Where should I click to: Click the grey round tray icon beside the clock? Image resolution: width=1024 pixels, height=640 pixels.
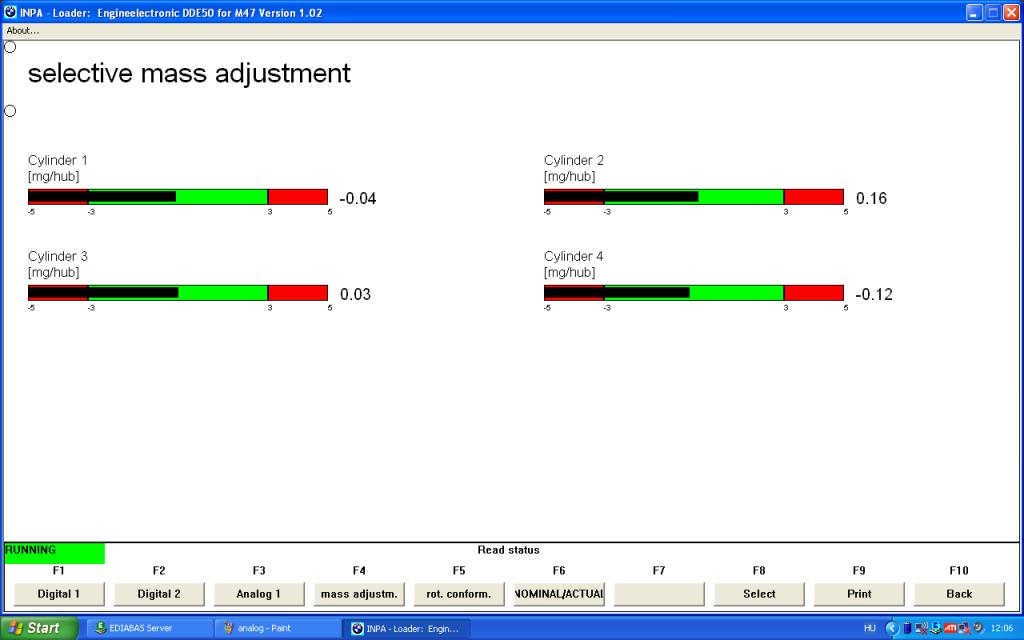(978, 628)
